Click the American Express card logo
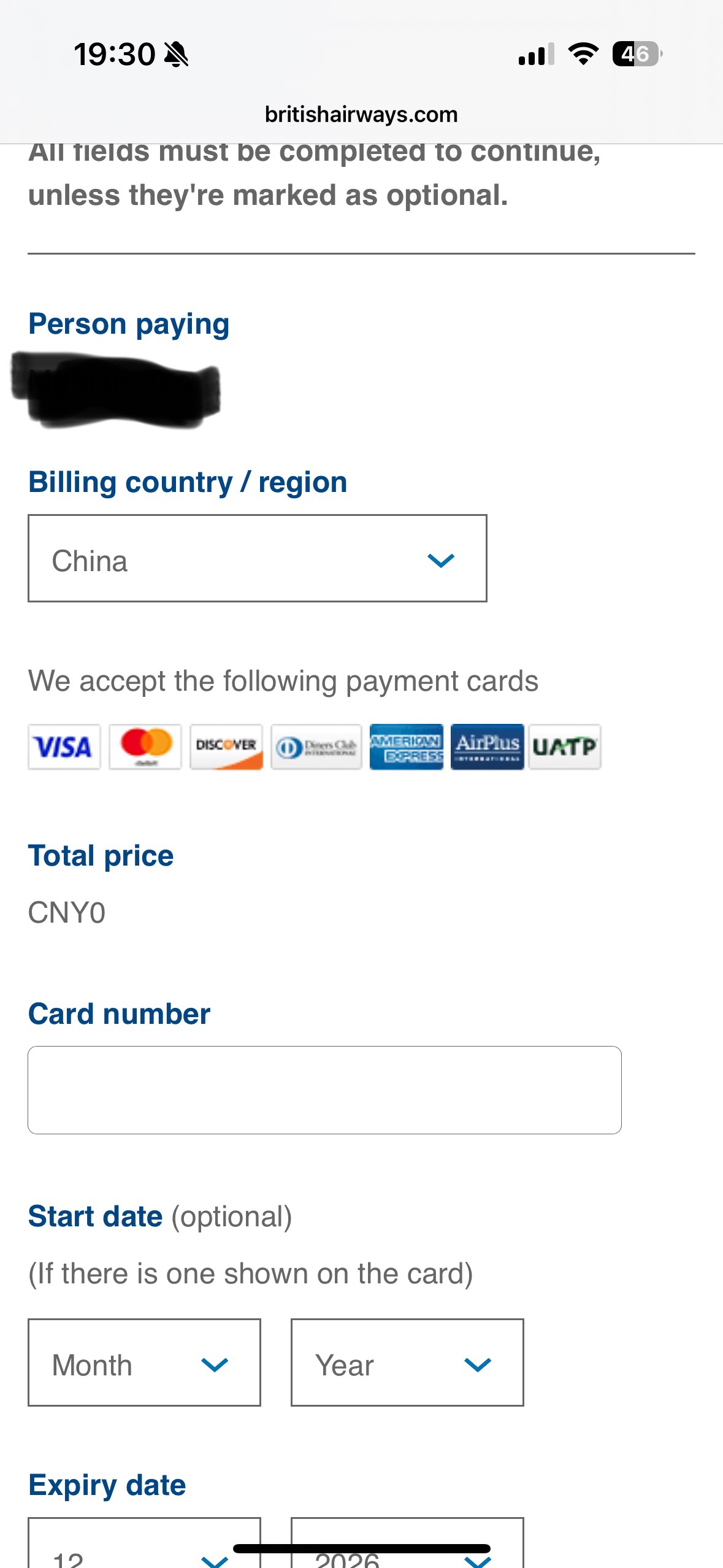The width and height of the screenshot is (723, 1568). coord(407,747)
